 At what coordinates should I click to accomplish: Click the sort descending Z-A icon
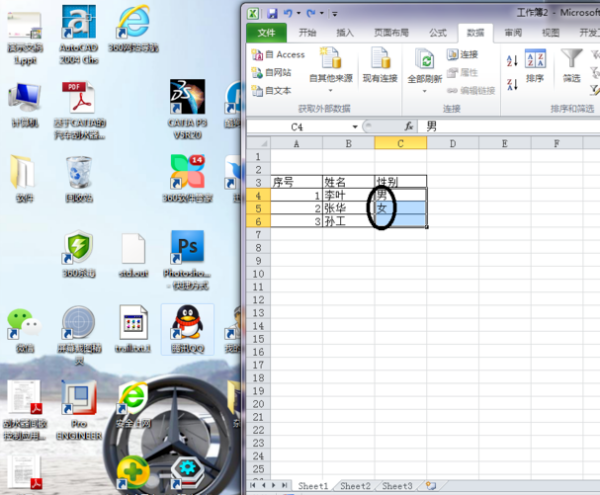[x=512, y=85]
